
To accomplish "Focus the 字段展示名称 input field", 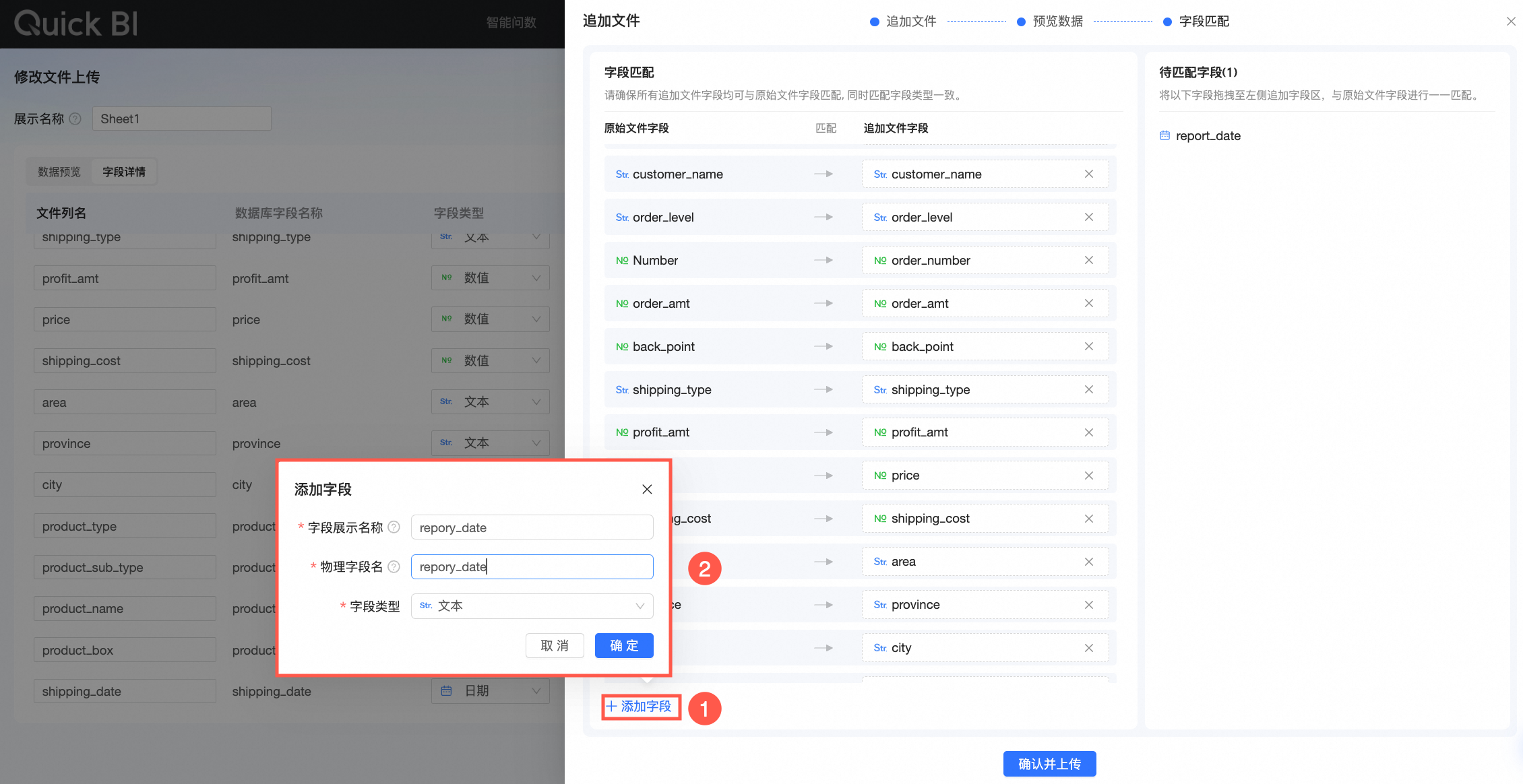I will [532, 527].
